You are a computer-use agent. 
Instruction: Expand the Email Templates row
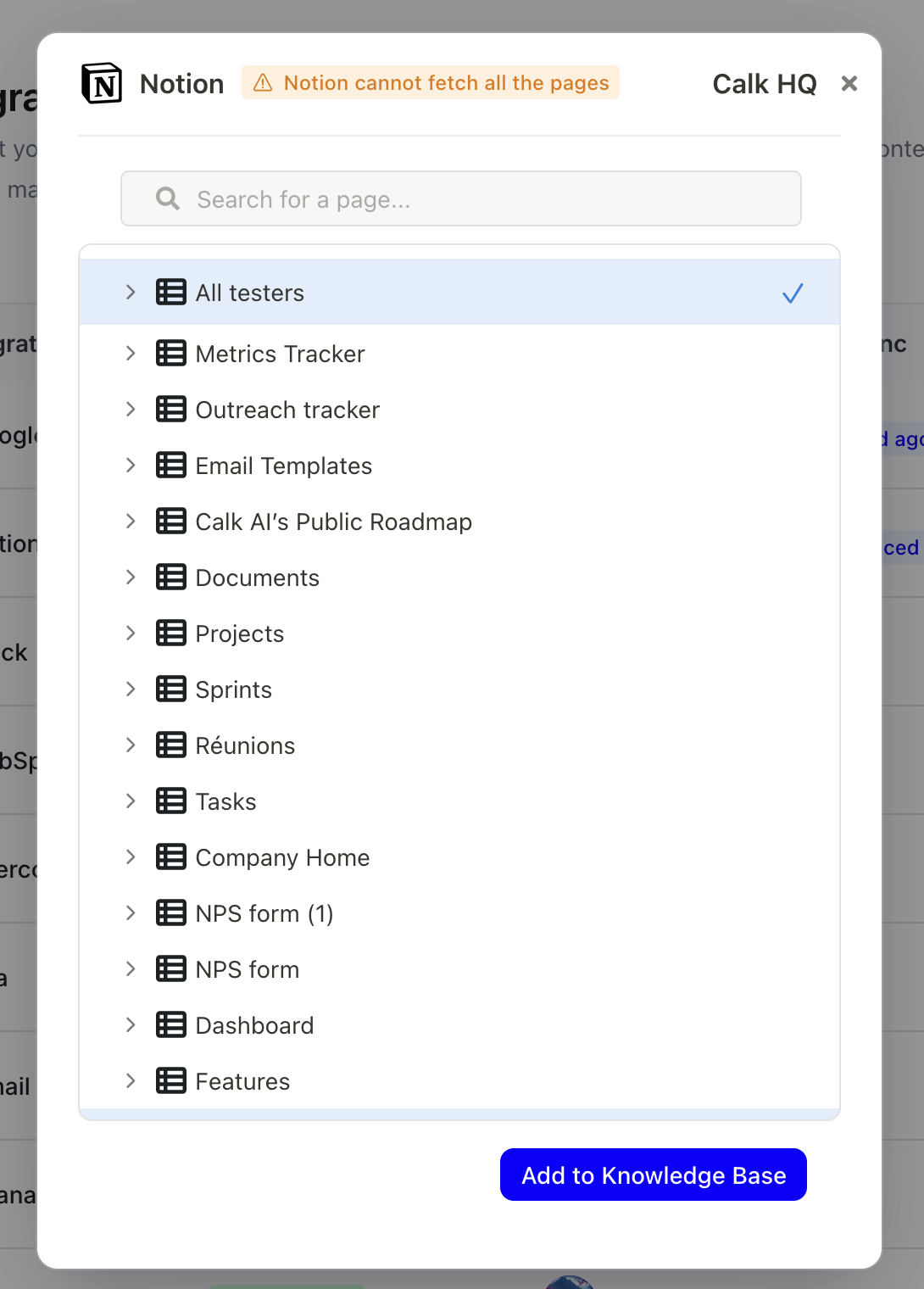click(131, 466)
